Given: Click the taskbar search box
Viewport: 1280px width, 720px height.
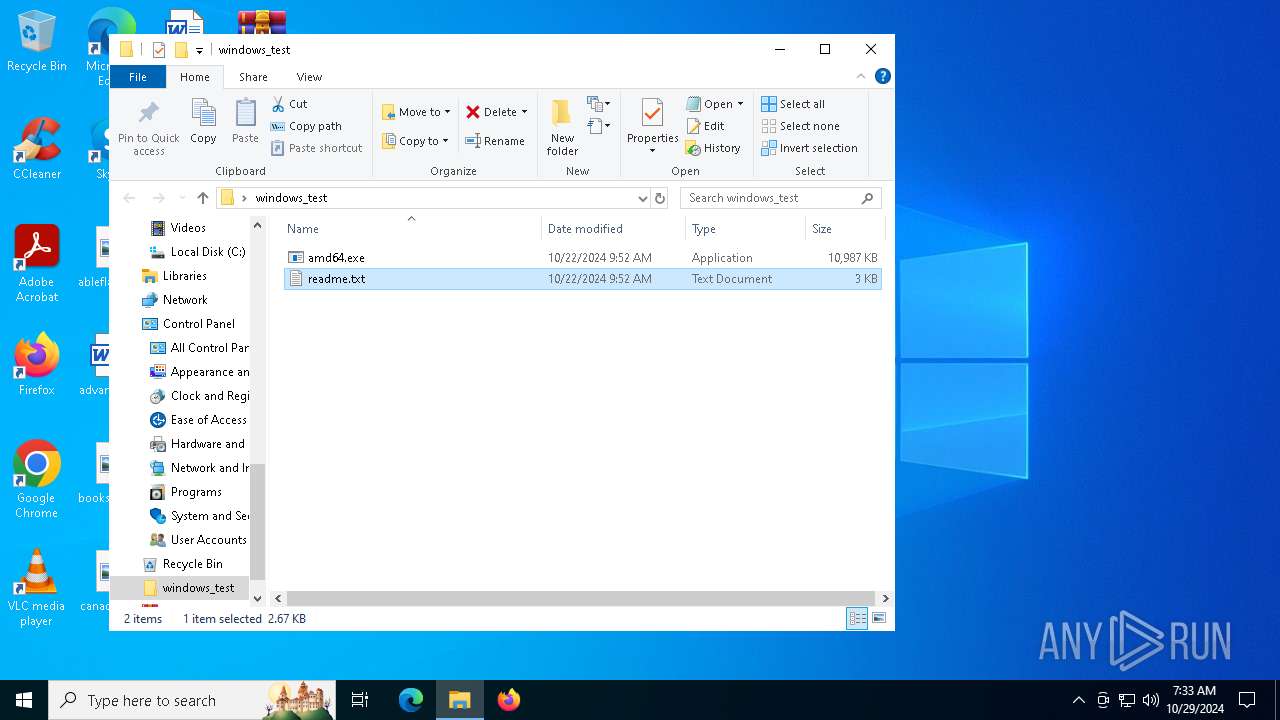Looking at the screenshot, I should [x=192, y=700].
